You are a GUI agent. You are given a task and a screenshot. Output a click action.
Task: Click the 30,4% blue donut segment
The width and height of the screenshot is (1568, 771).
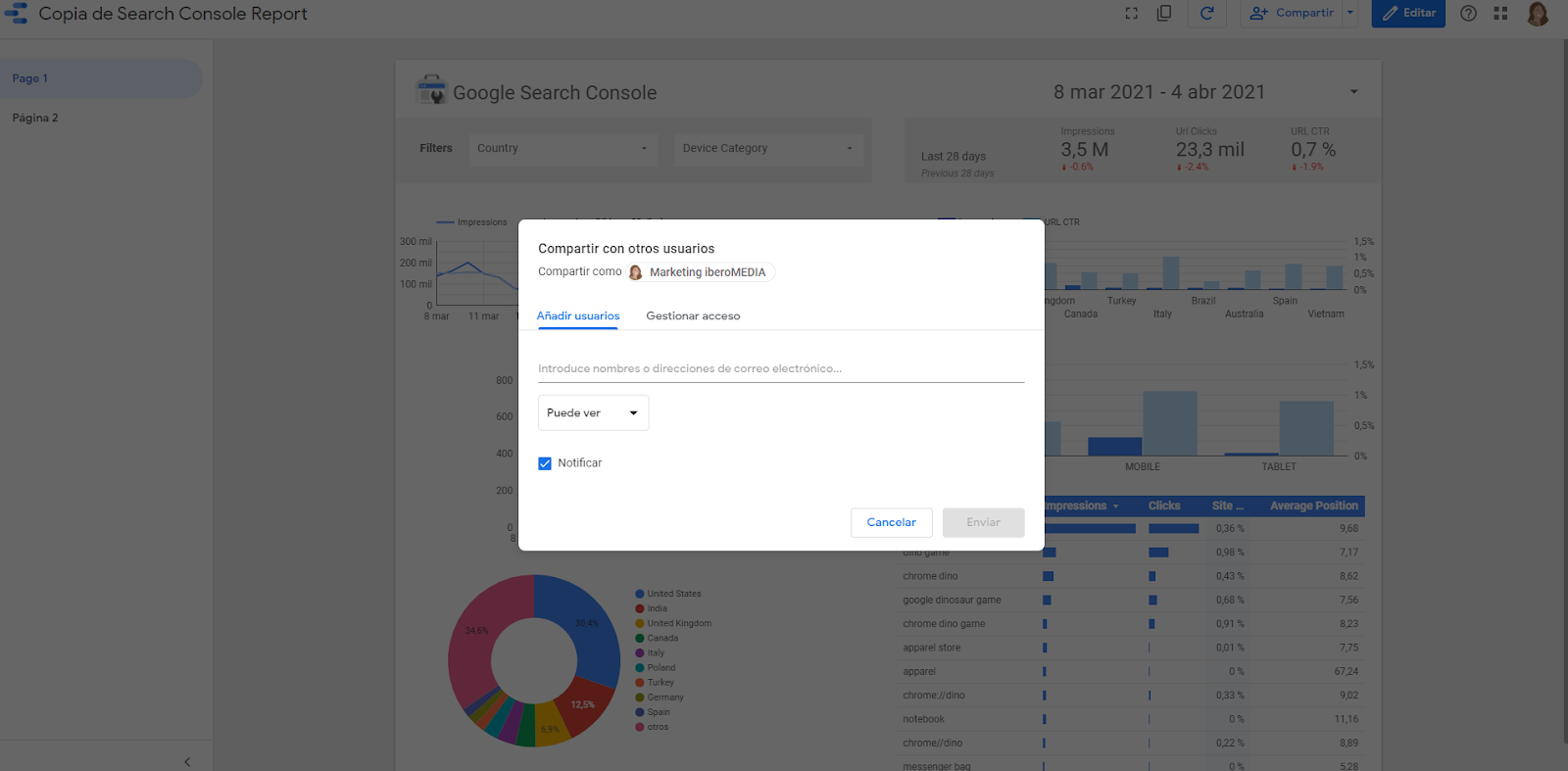click(586, 624)
